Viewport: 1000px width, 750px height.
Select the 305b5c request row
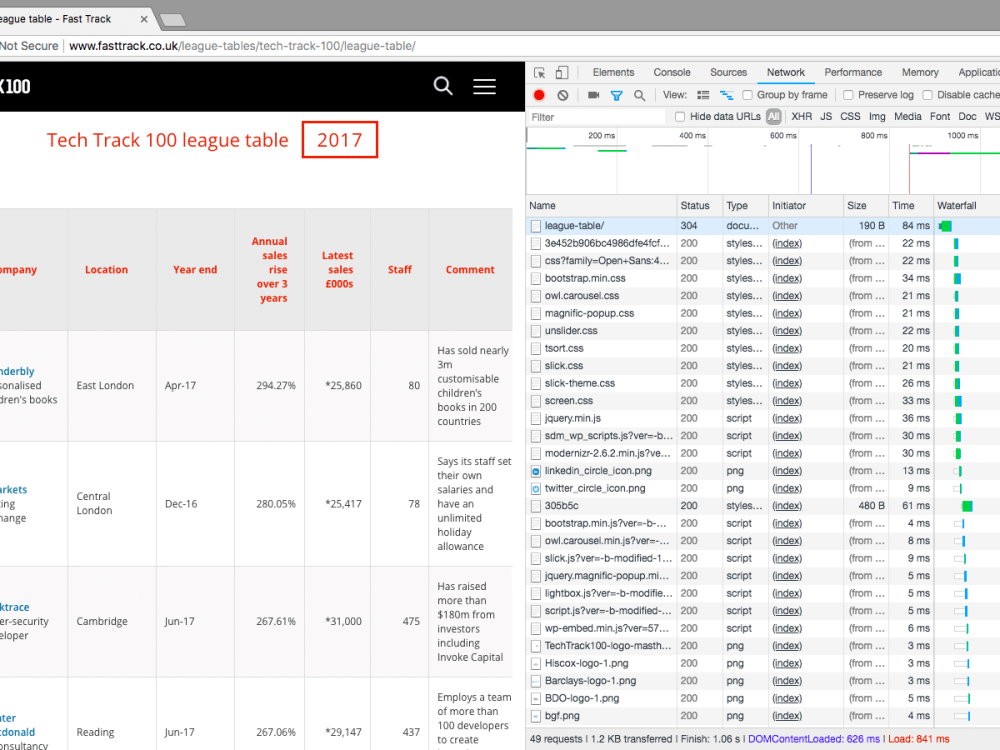pyautogui.click(x=763, y=506)
